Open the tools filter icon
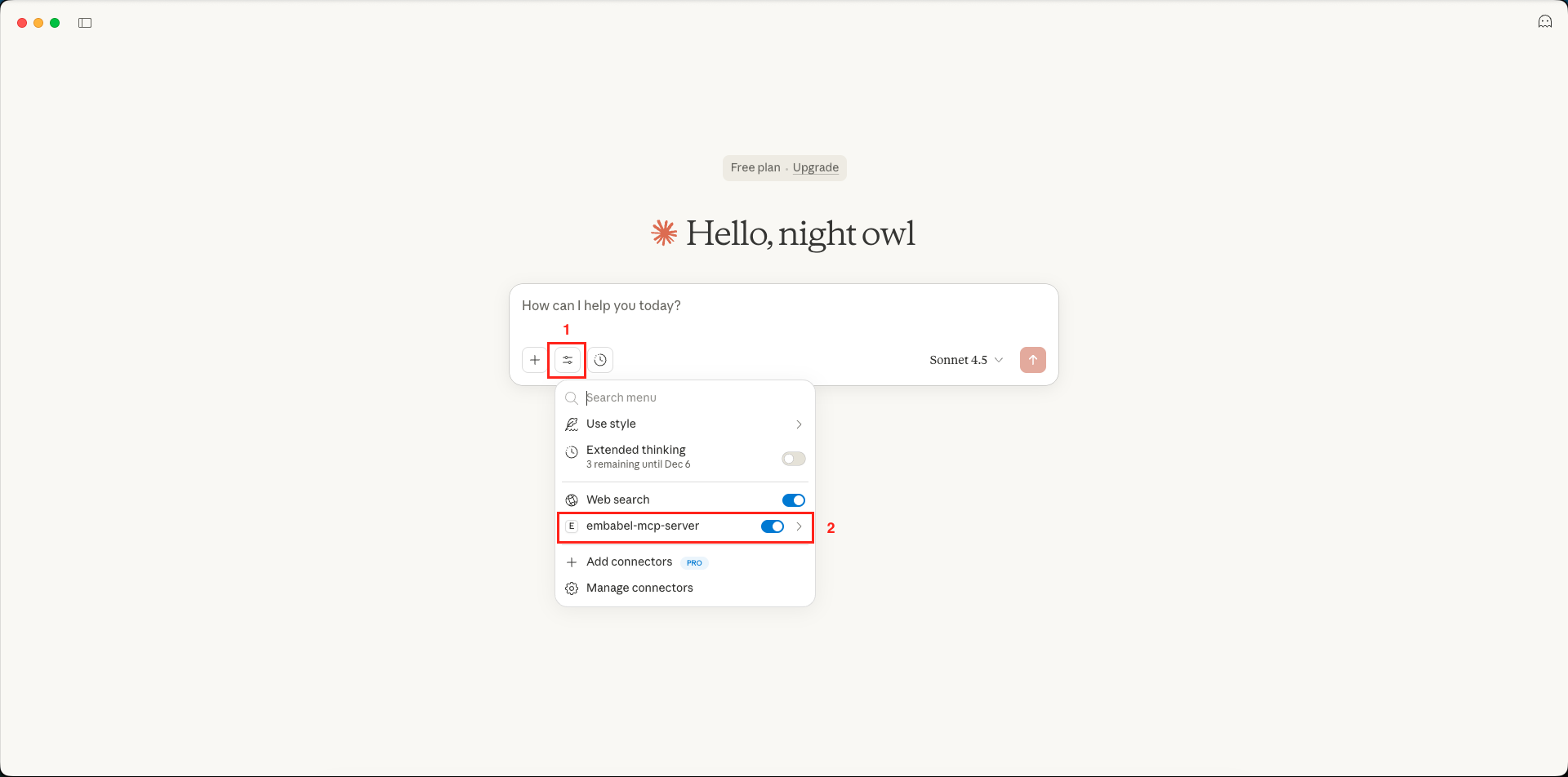 pyautogui.click(x=567, y=360)
